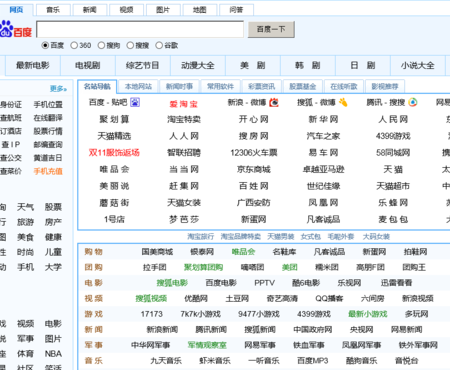Viewport: 450px width, 370px height.
Task: Switch to the 影视推荐 tab
Action: (385, 87)
